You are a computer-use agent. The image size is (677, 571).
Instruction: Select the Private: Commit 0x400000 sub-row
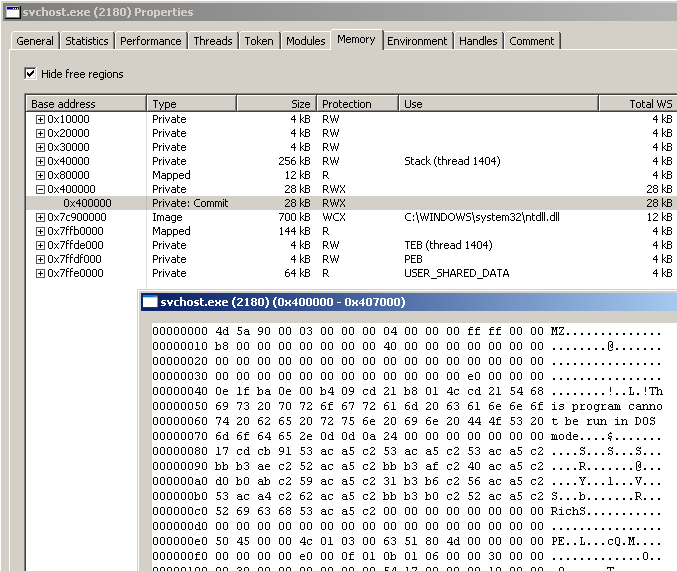tap(351, 203)
